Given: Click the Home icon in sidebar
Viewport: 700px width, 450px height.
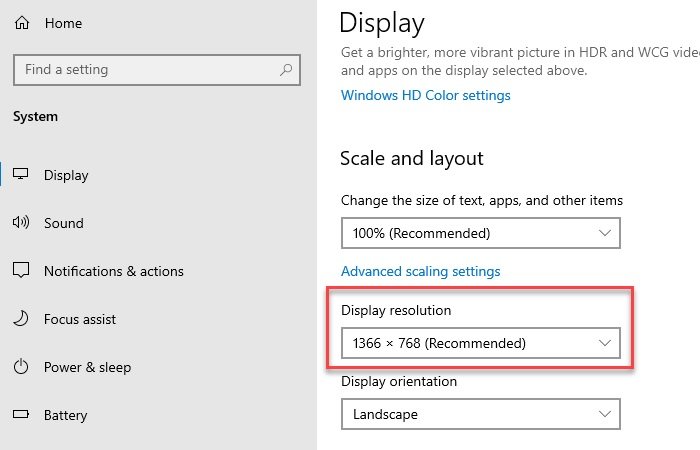Looking at the screenshot, I should coord(21,22).
